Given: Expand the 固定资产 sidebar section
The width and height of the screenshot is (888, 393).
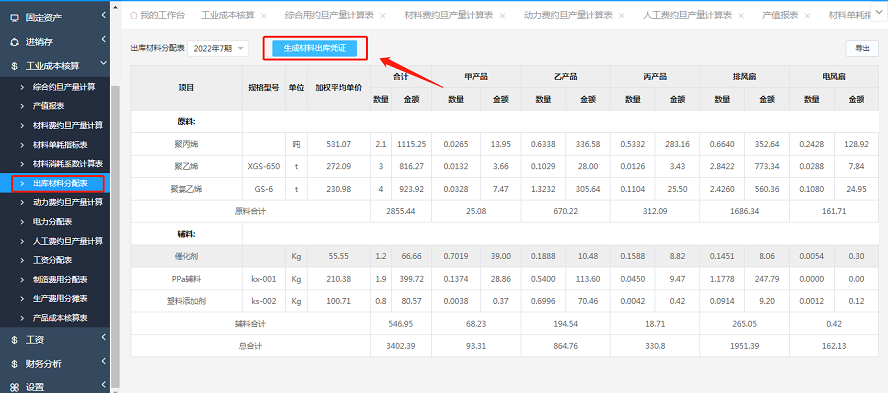Looking at the screenshot, I should coord(104,15).
